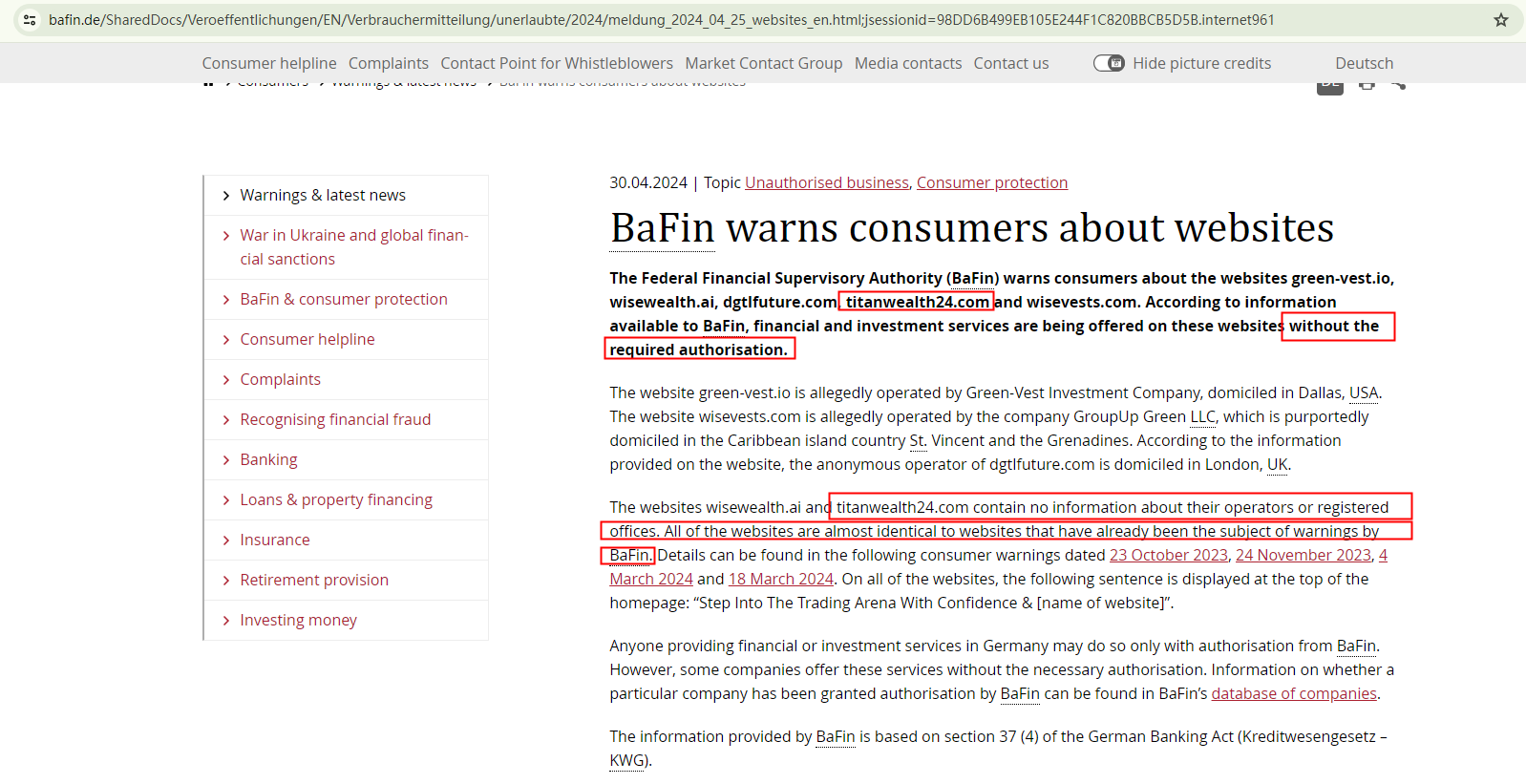Expand the BaFin & consumer protection chevron
Image resolution: width=1526 pixels, height=784 pixels.
coord(226,300)
